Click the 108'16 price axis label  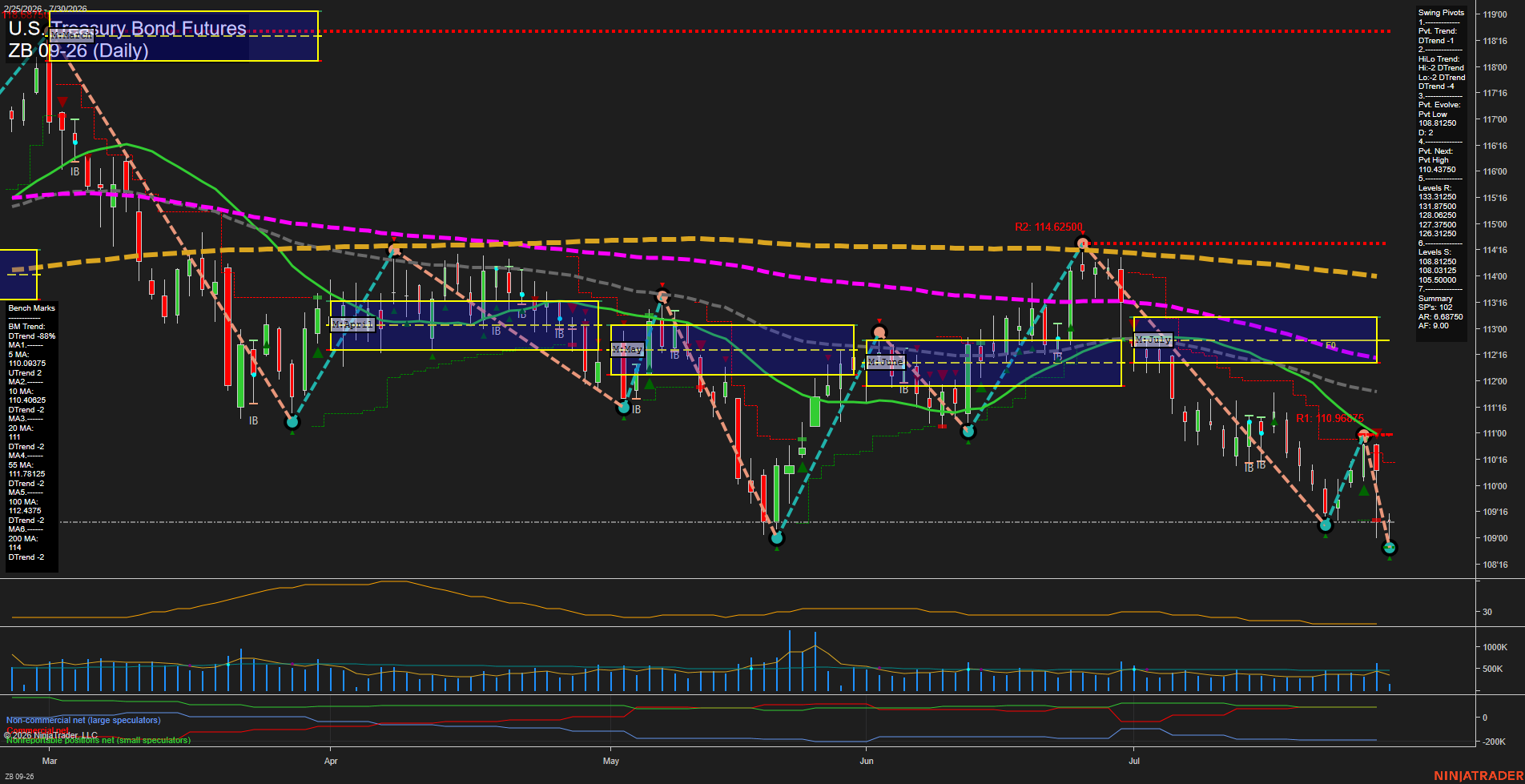coord(1495,565)
